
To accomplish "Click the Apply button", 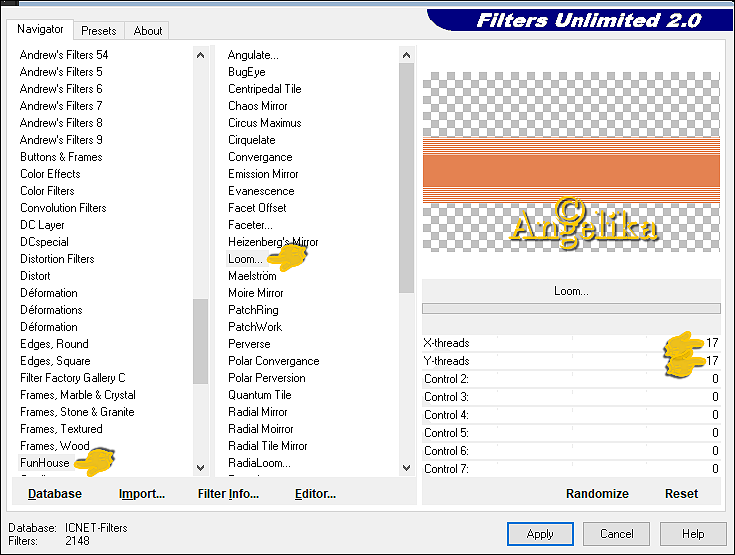I will pyautogui.click(x=540, y=534).
